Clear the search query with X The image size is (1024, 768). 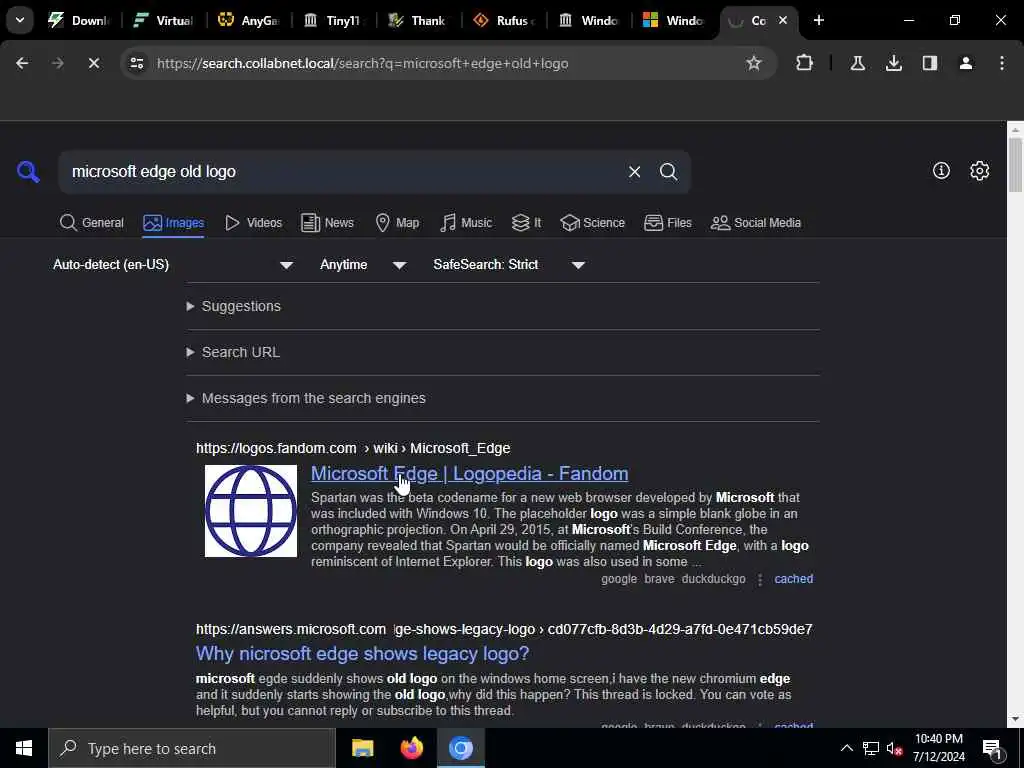634,172
